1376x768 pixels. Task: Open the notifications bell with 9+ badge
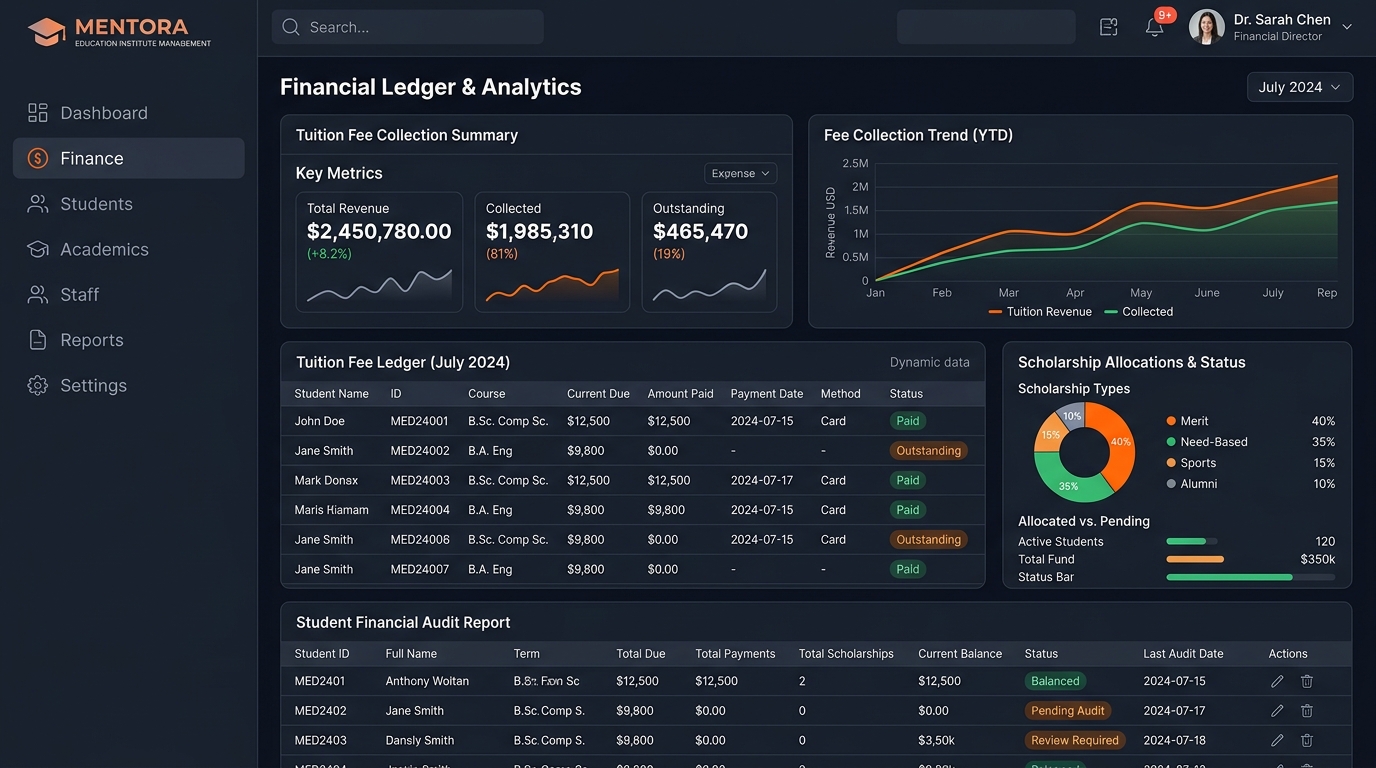point(1155,27)
